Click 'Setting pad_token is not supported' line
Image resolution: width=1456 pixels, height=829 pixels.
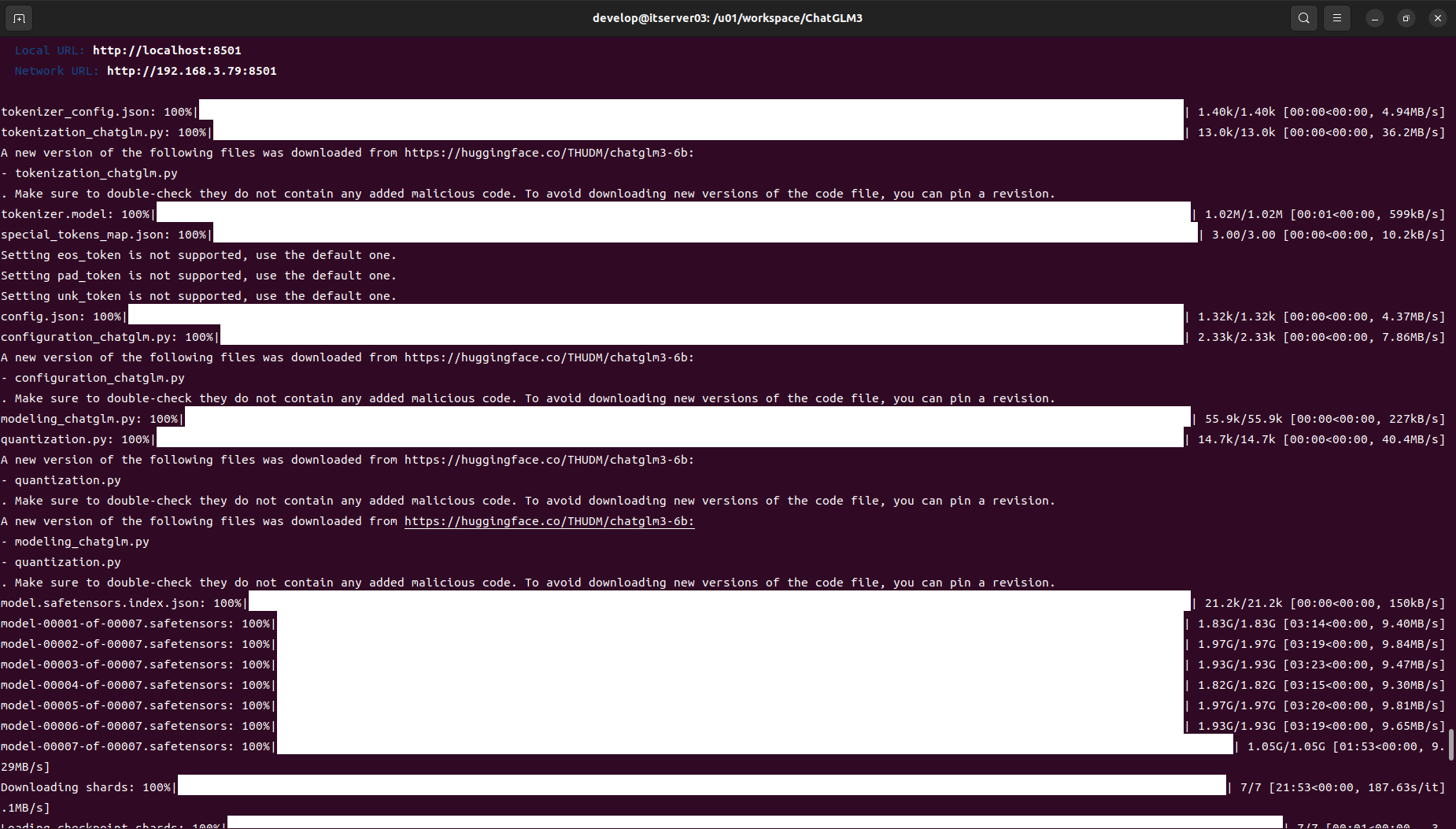(x=198, y=276)
